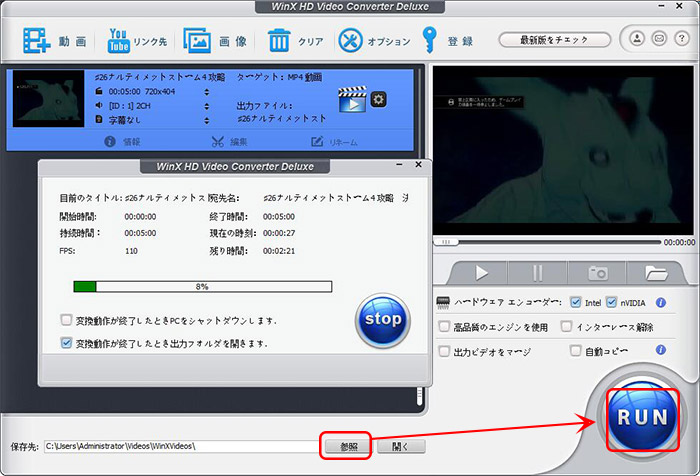
Task: Open the codec settings gear icon
Action: (x=379, y=99)
